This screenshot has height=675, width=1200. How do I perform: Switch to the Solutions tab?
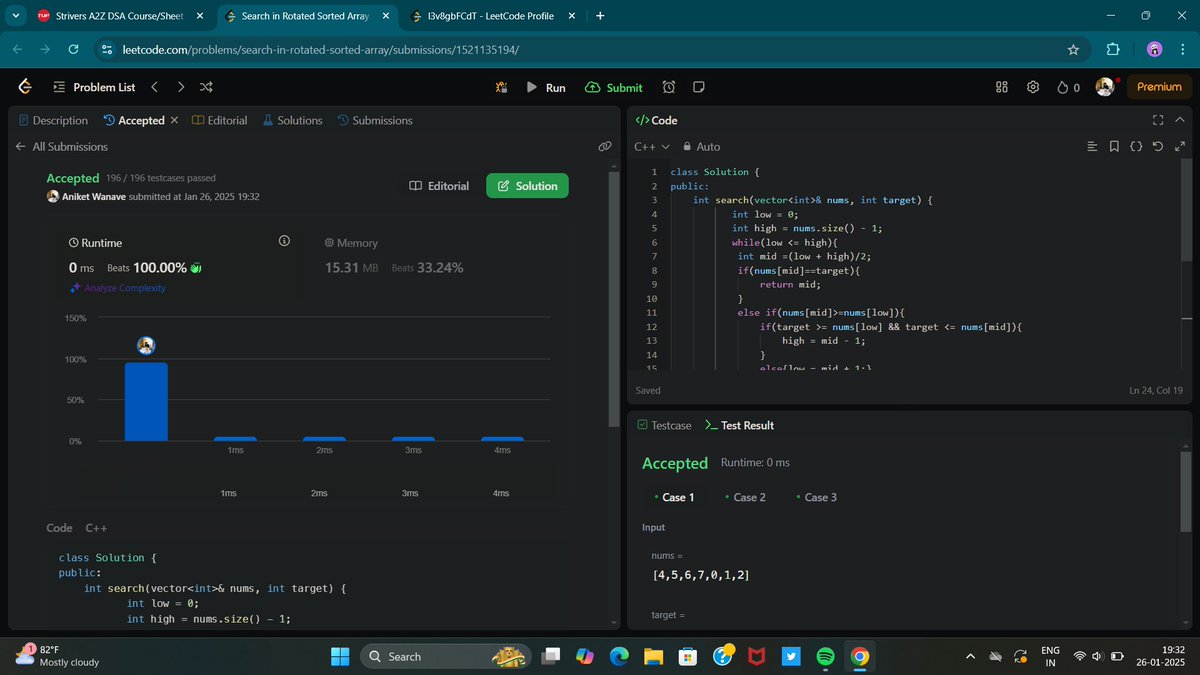(x=292, y=120)
